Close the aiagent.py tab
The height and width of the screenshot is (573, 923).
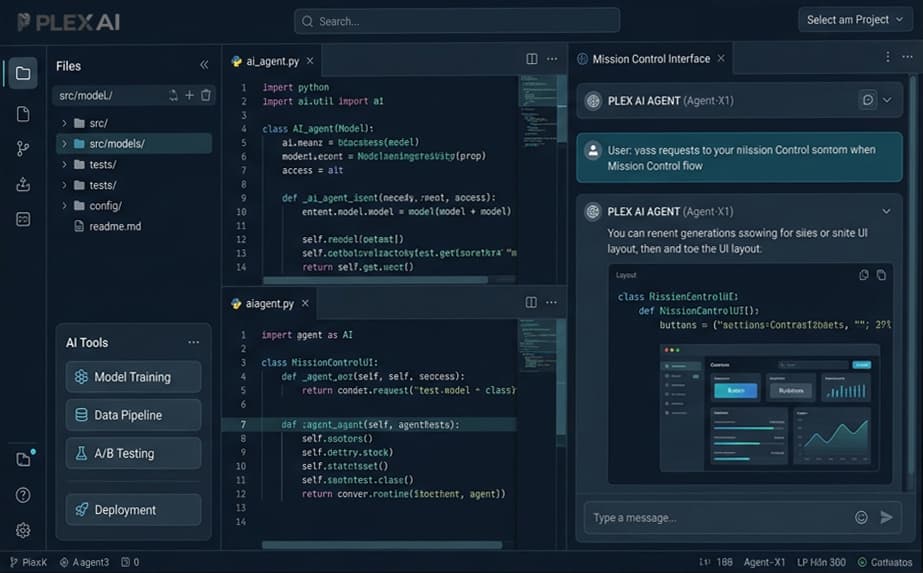305,303
